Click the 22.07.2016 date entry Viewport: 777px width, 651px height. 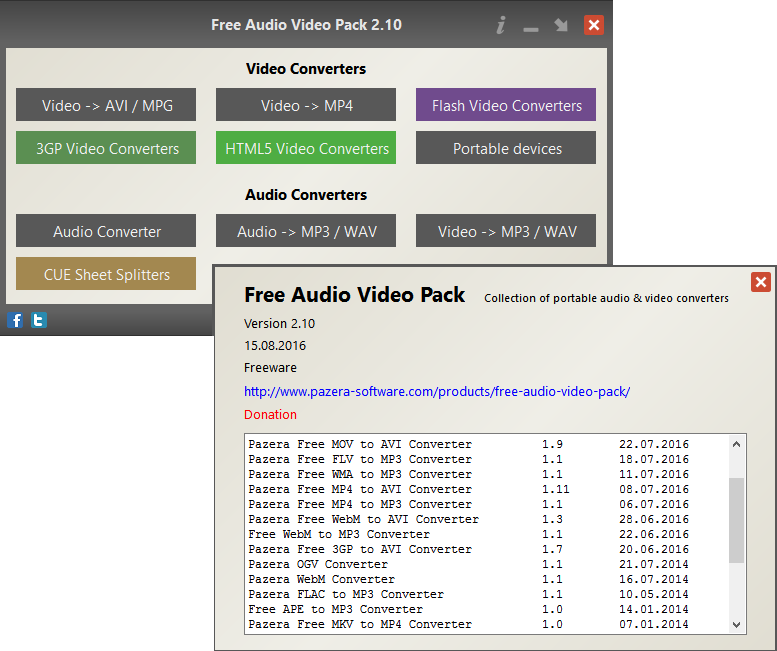[654, 444]
